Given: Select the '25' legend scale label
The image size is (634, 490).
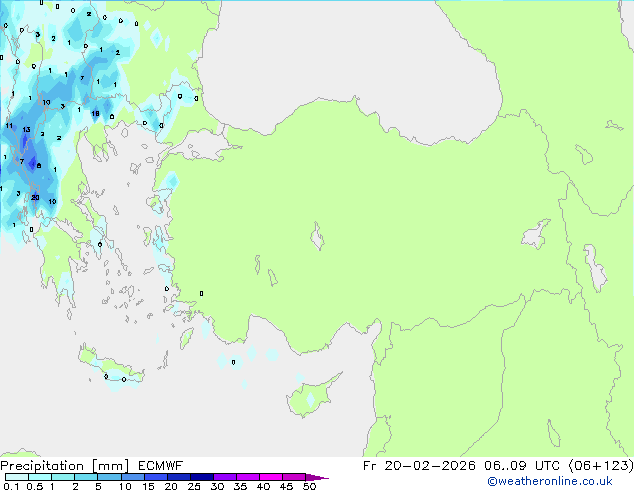Looking at the screenshot, I should coord(194,486).
